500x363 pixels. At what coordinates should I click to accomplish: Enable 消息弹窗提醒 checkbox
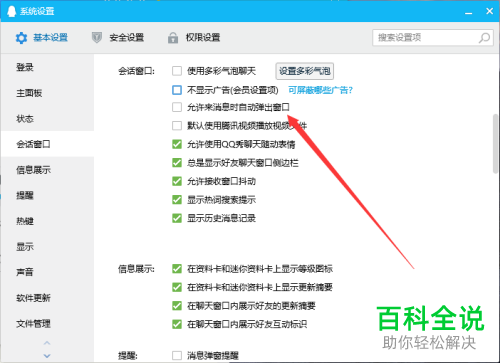coord(177,355)
